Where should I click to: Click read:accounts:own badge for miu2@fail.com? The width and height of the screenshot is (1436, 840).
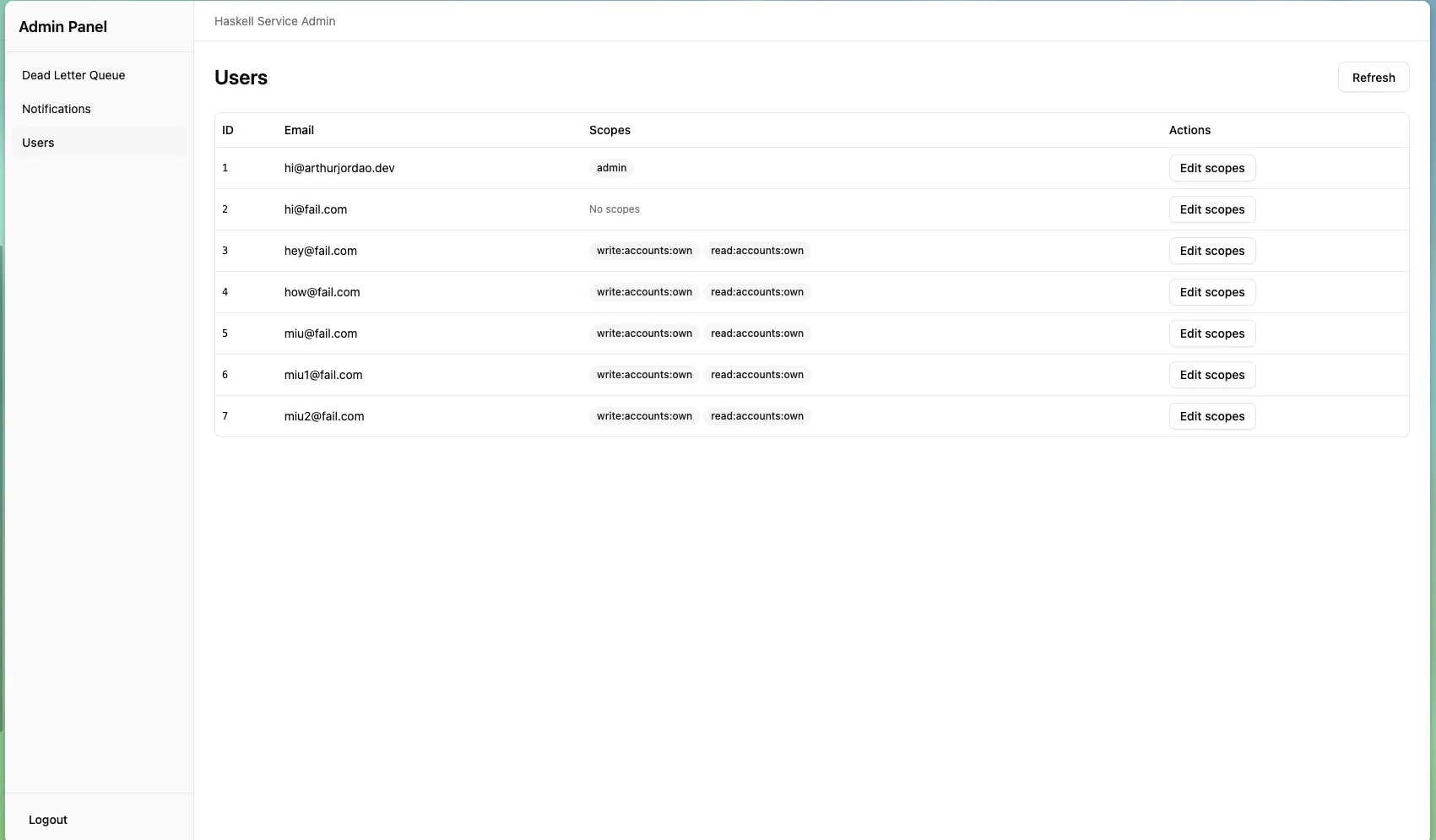click(757, 416)
